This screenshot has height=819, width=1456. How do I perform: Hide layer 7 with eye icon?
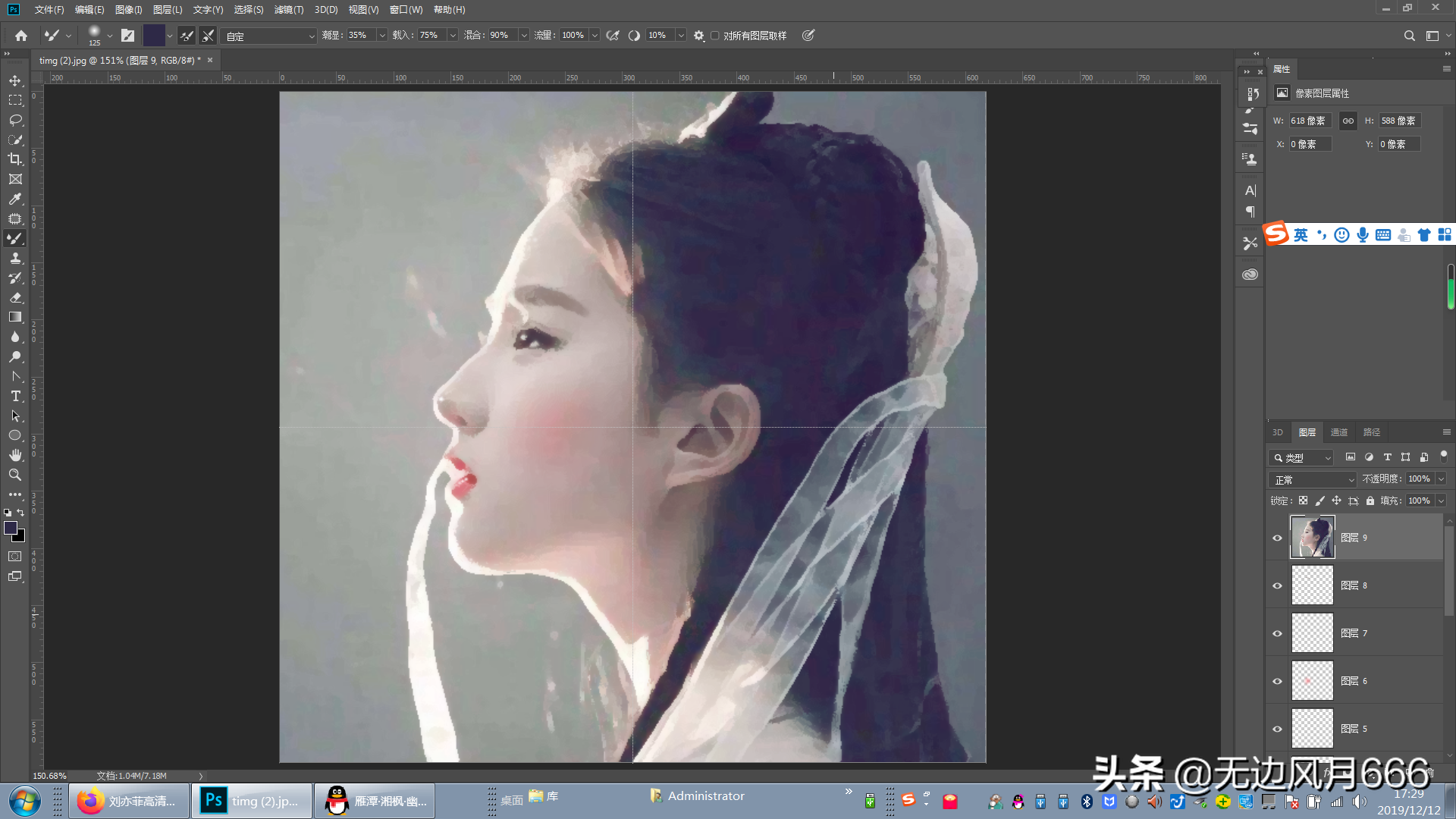tap(1277, 633)
